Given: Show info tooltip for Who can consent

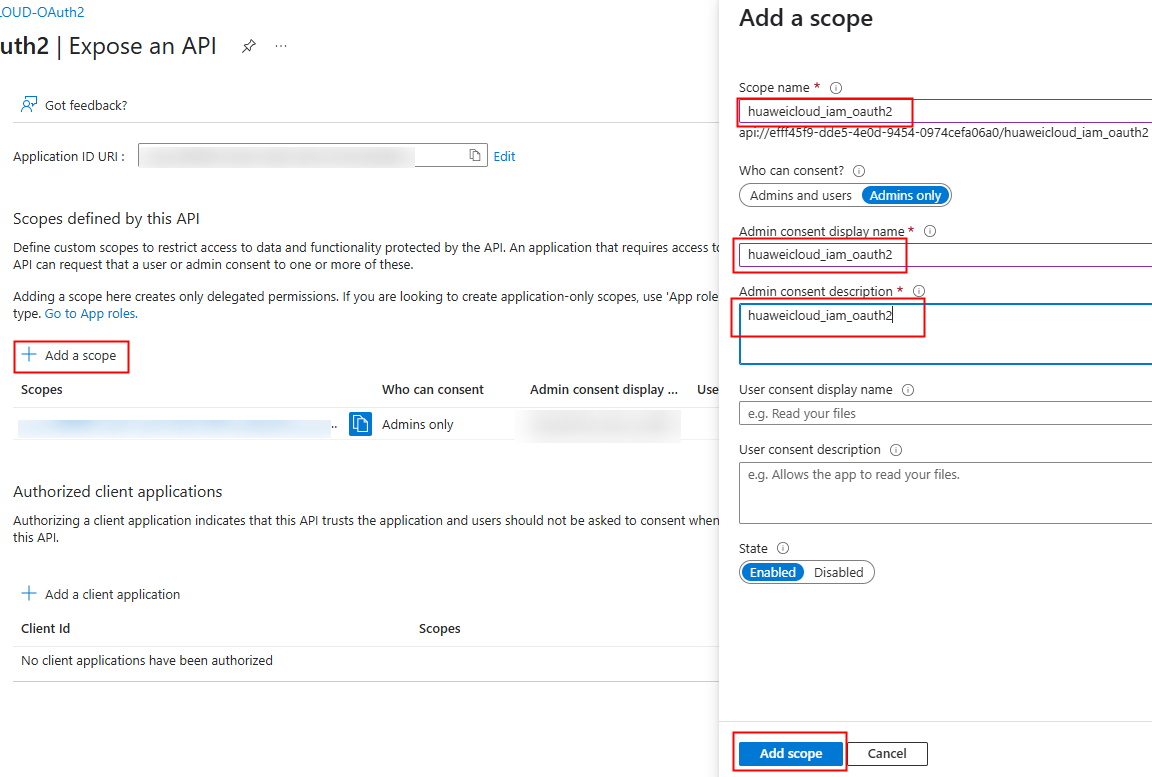Looking at the screenshot, I should pyautogui.click(x=859, y=171).
